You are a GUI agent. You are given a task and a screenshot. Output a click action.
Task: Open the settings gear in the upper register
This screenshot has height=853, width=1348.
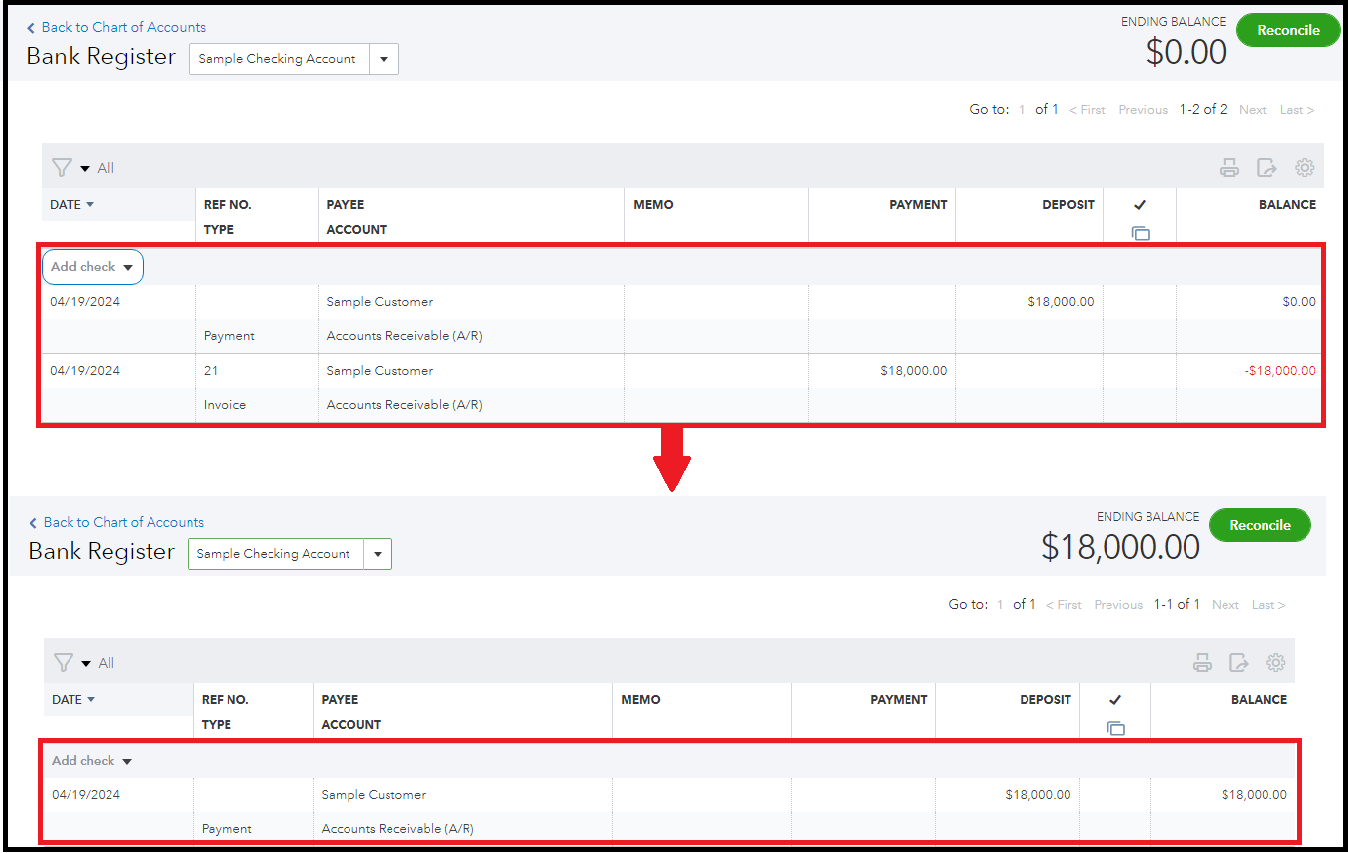[1304, 168]
